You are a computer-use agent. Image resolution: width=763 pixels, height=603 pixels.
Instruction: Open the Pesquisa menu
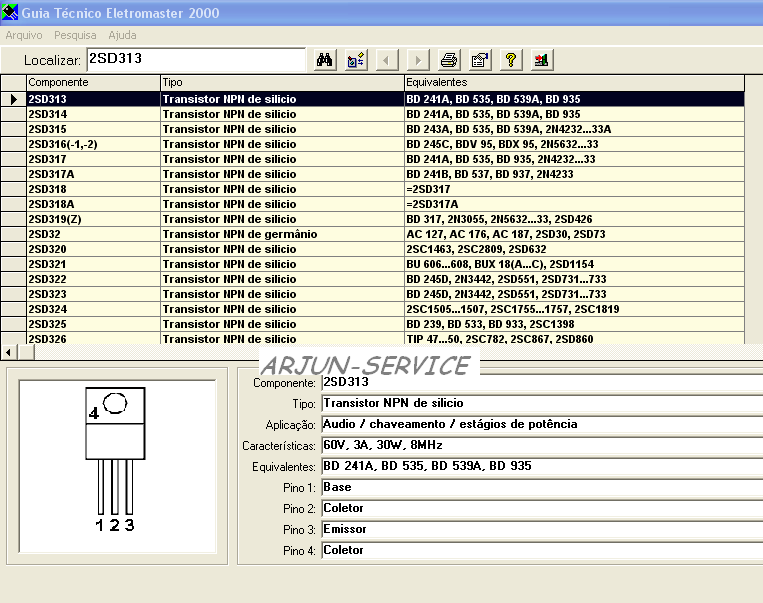tap(75, 35)
